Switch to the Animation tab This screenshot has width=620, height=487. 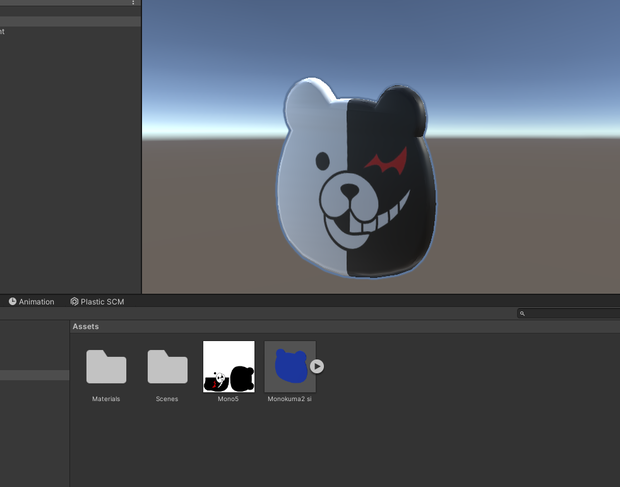point(32,302)
